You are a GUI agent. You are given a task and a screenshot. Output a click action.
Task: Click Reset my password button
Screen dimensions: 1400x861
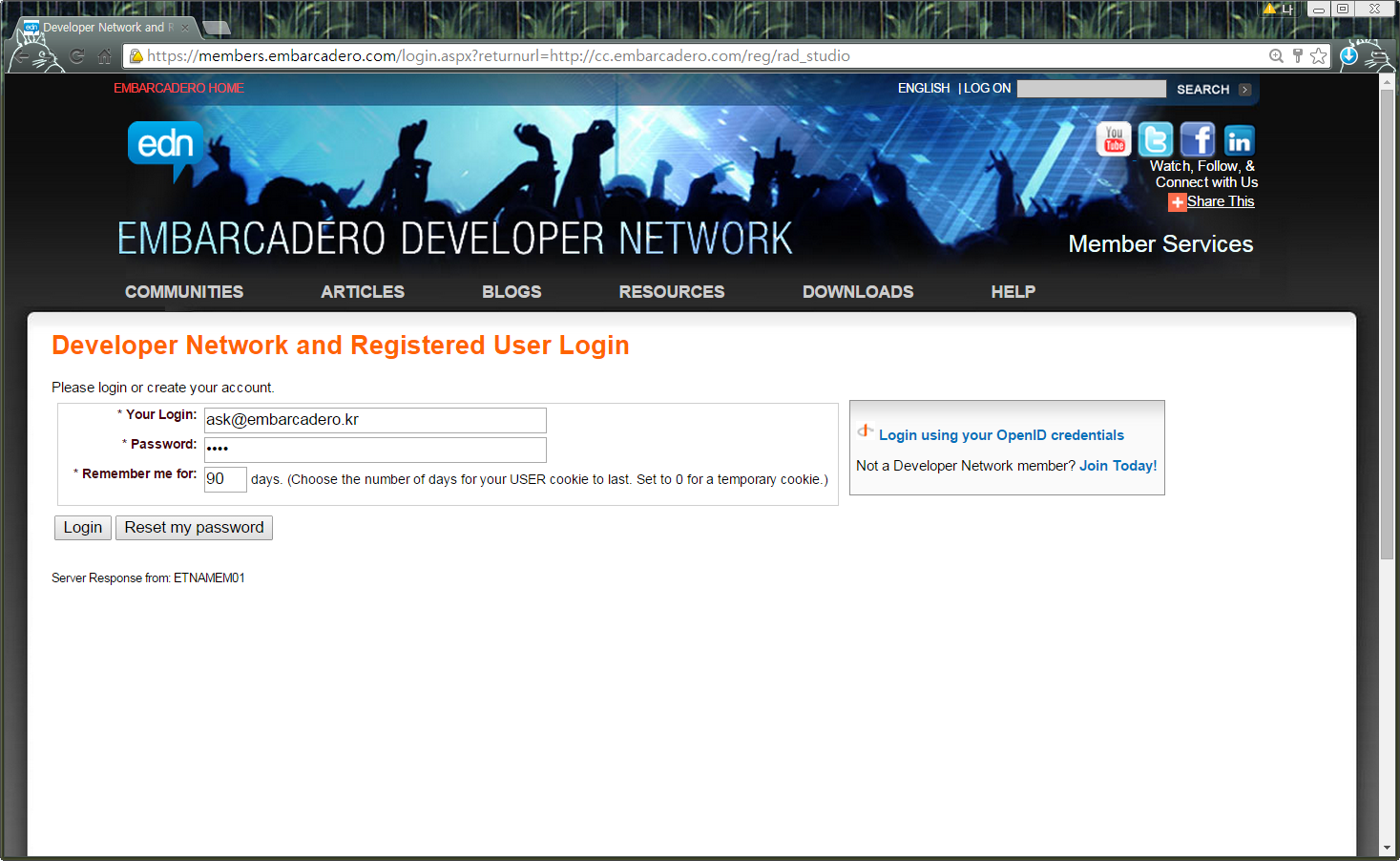pyautogui.click(x=194, y=528)
